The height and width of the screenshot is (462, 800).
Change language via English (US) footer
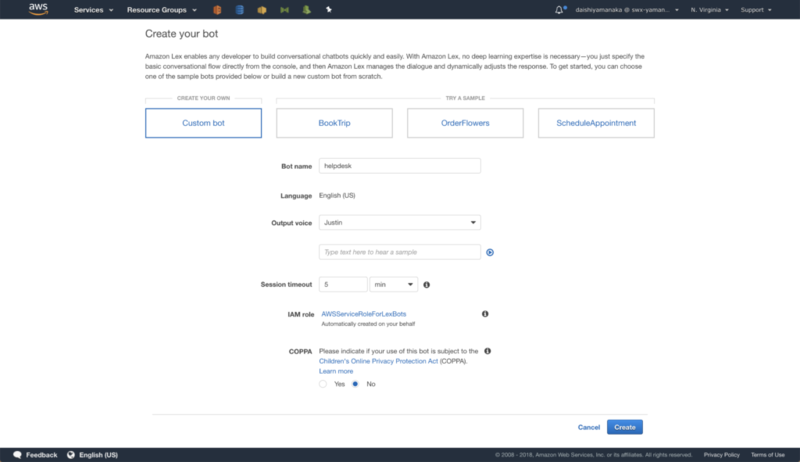tap(98, 455)
